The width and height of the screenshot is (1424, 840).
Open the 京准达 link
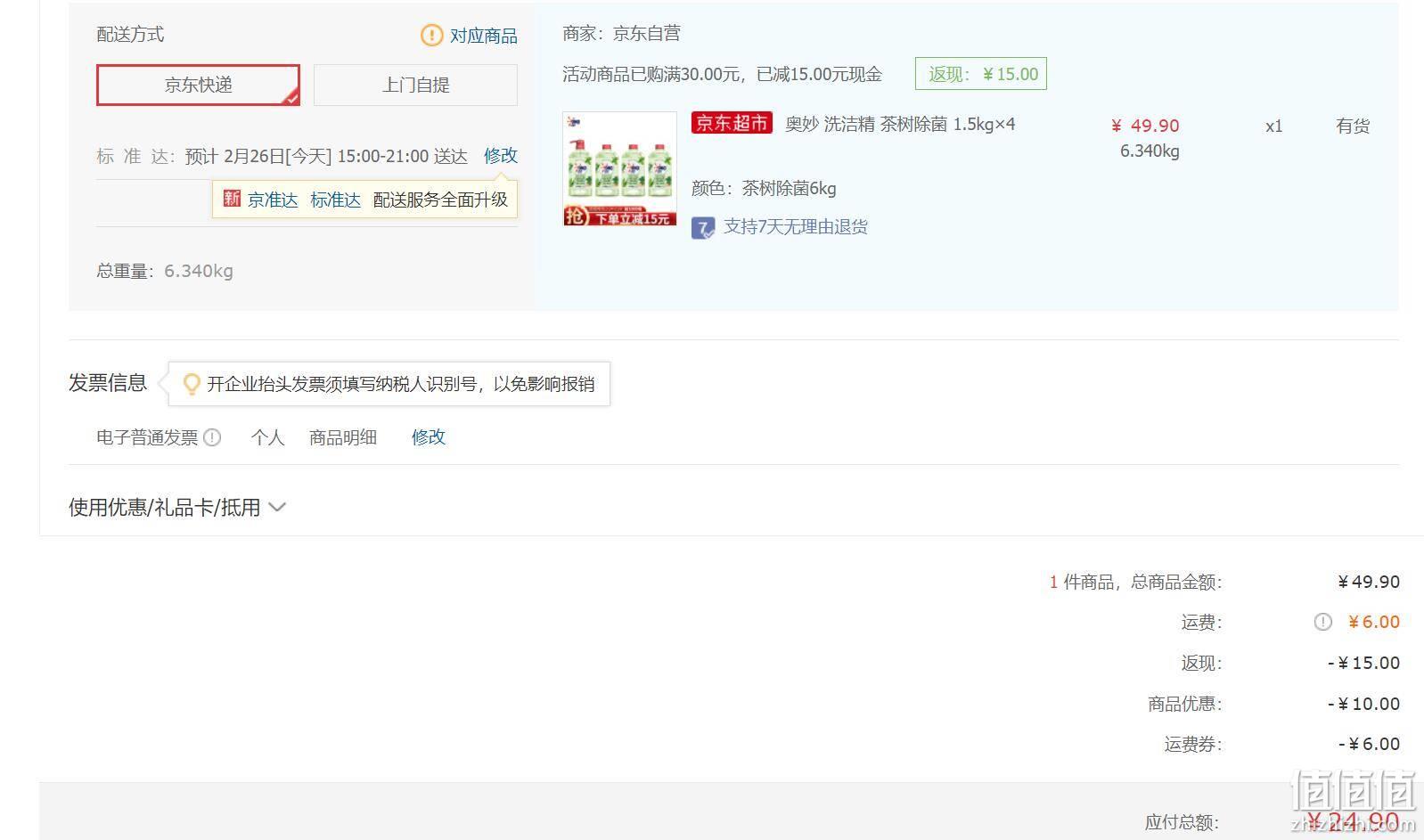273,200
